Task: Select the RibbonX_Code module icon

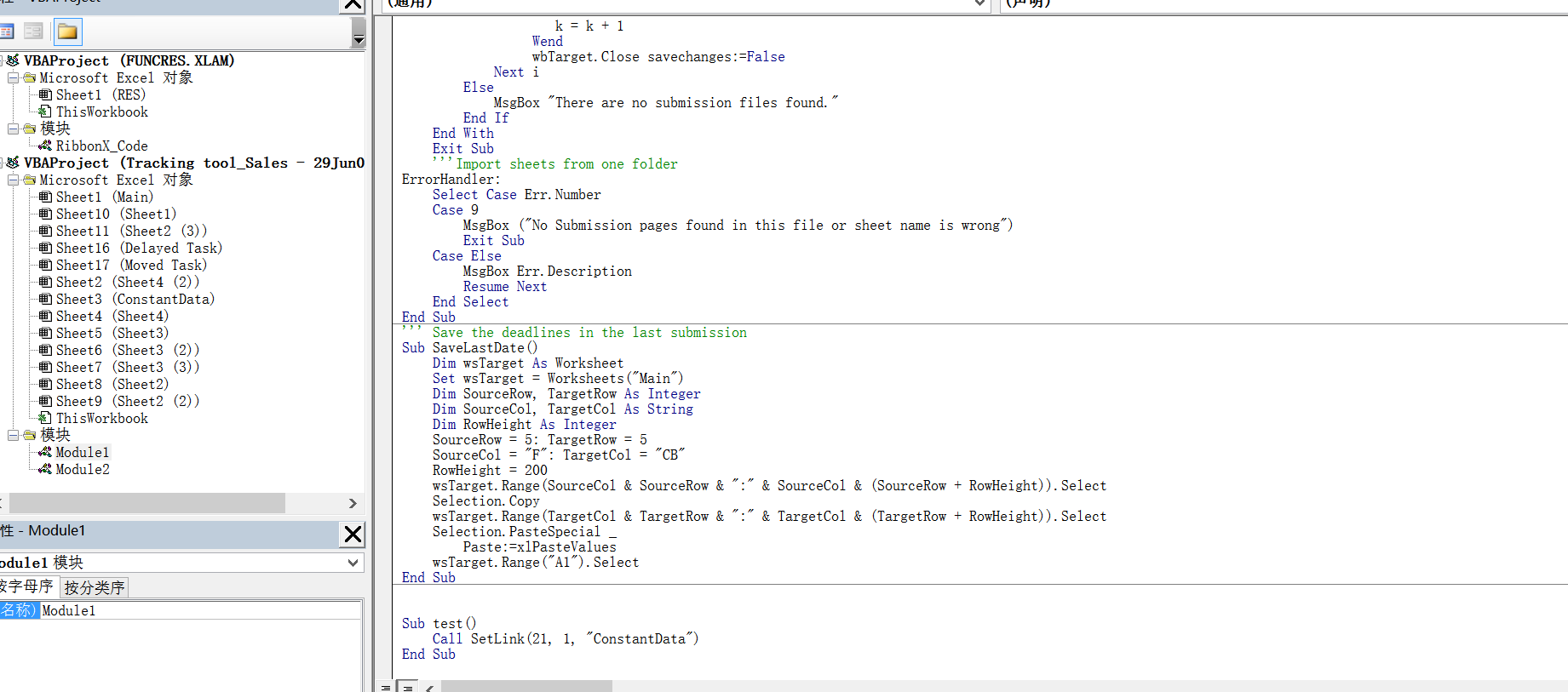Action: point(45,146)
